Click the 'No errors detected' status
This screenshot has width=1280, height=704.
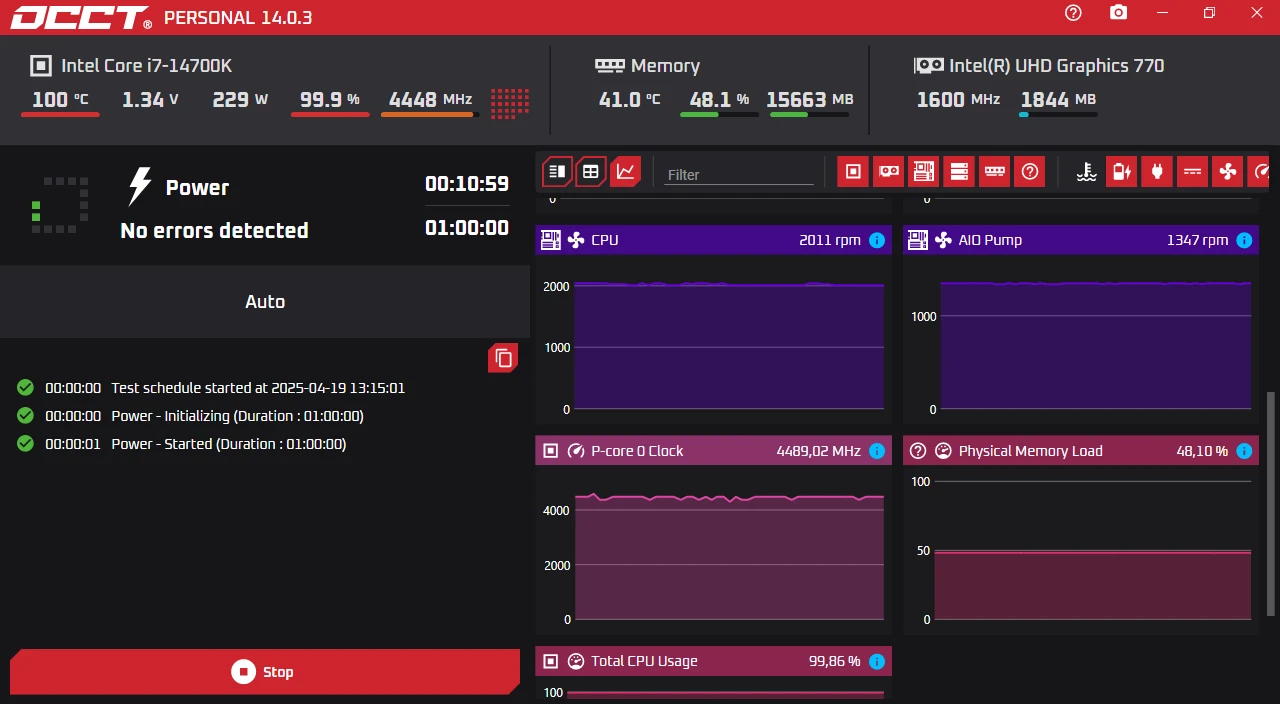pyautogui.click(x=214, y=230)
